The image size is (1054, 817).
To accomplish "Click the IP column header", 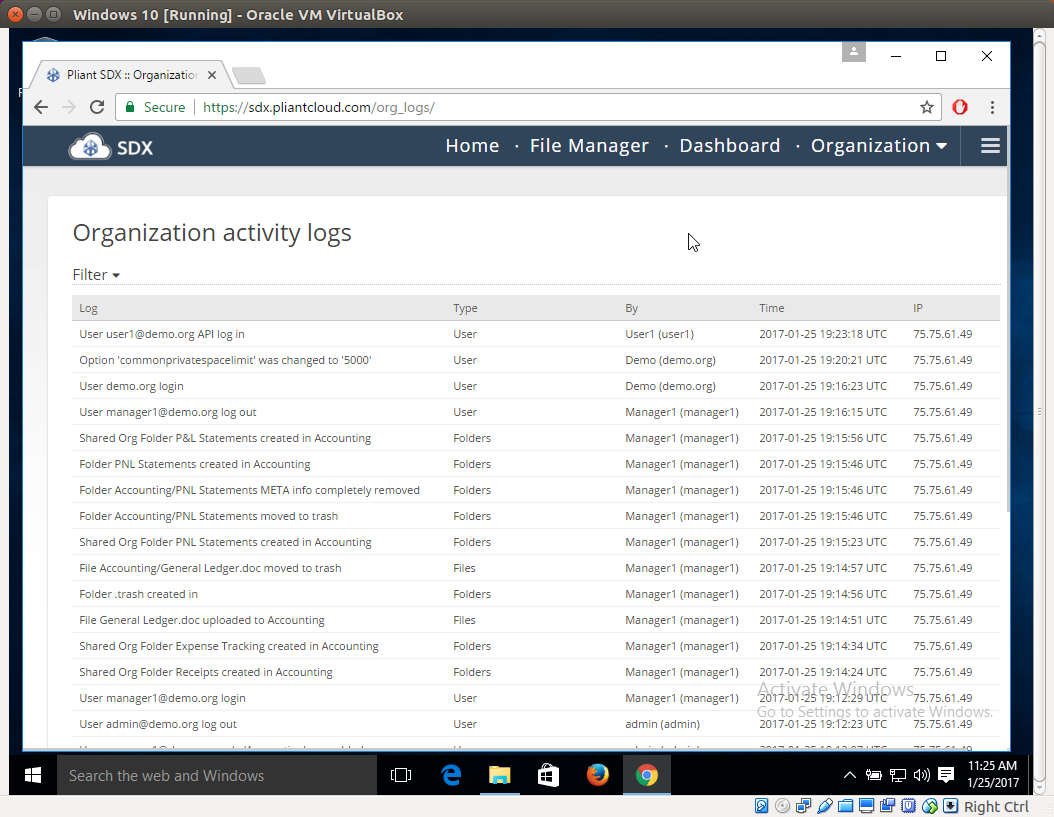I will (x=918, y=308).
